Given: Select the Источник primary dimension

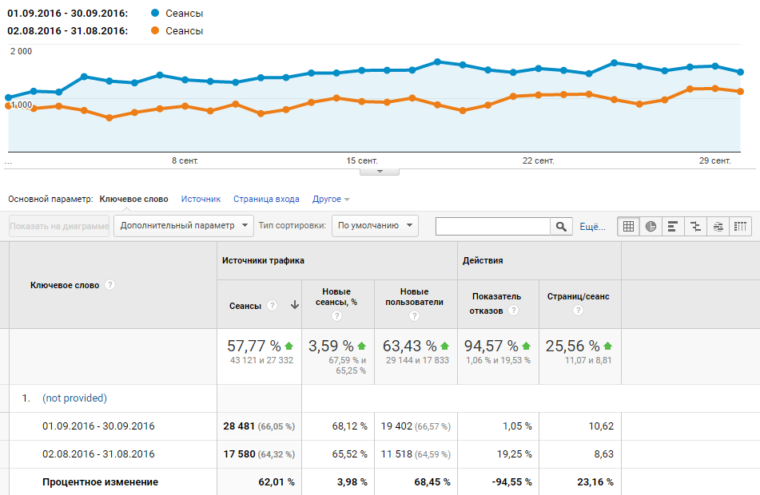Looking at the screenshot, I should (201, 199).
